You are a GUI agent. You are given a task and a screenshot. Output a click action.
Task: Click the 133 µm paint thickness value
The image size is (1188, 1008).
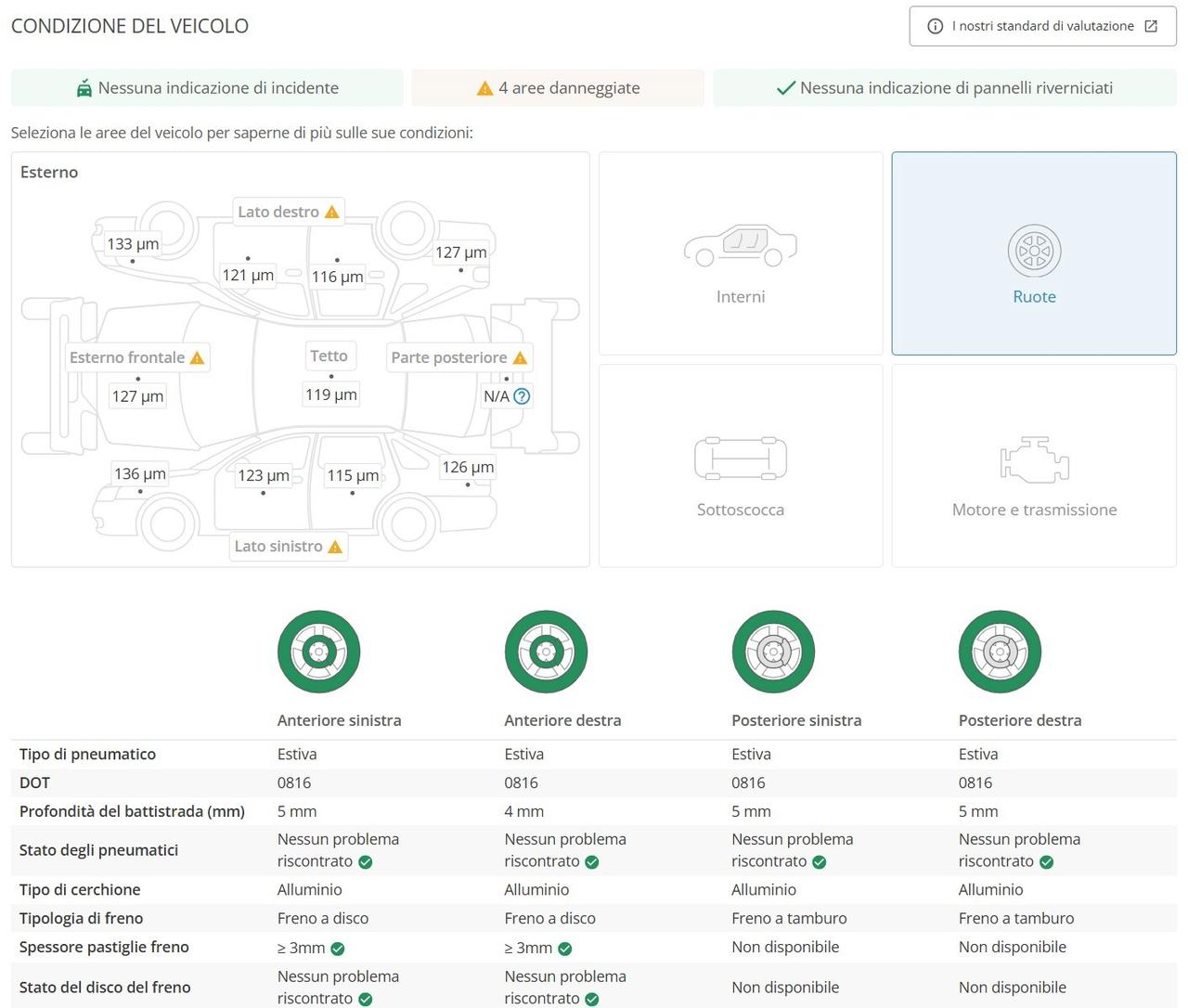pyautogui.click(x=133, y=244)
